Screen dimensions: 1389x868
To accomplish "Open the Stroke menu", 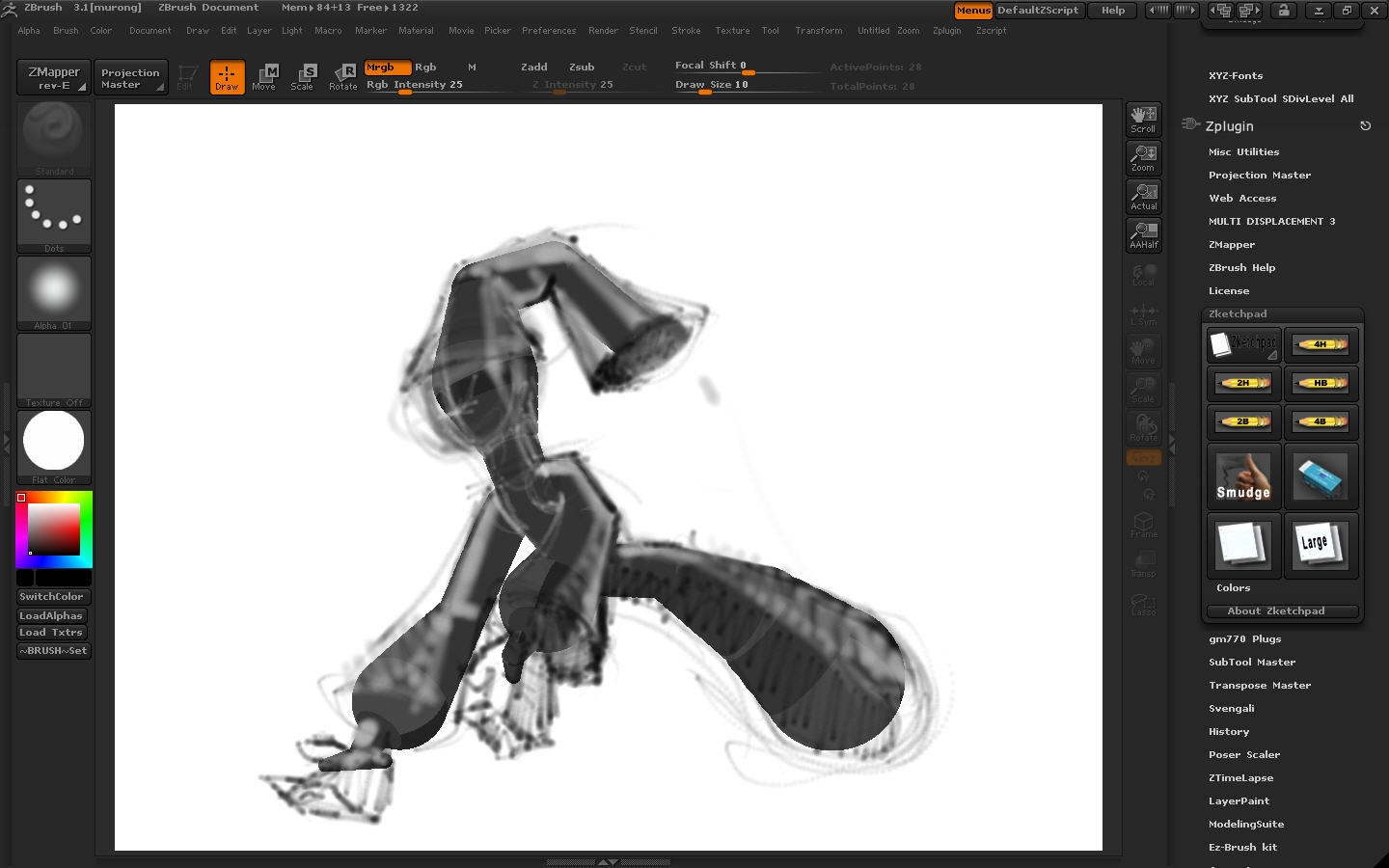I will 686,31.
